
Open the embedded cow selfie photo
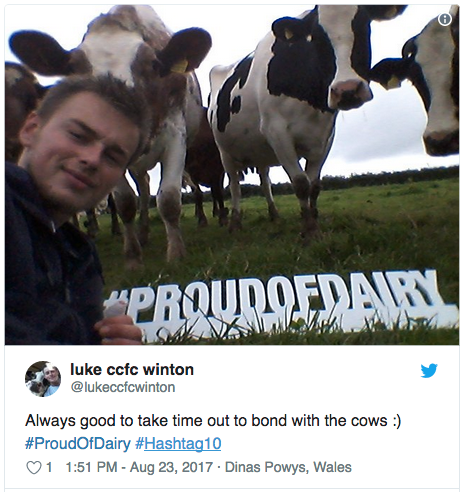(x=232, y=175)
